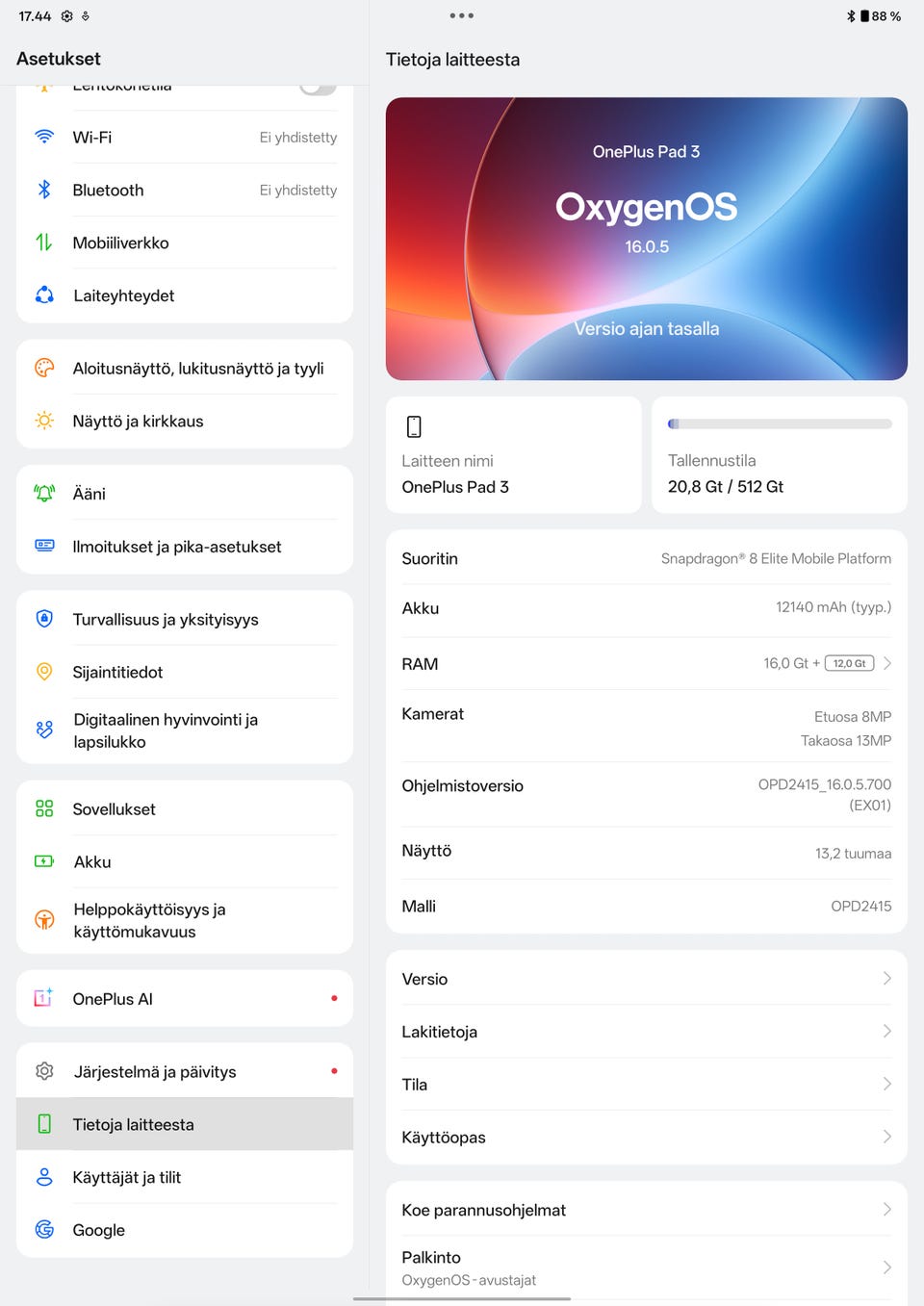Tap the Sovellukset grid icon
This screenshot has height=1306, width=924.
pyautogui.click(x=44, y=808)
